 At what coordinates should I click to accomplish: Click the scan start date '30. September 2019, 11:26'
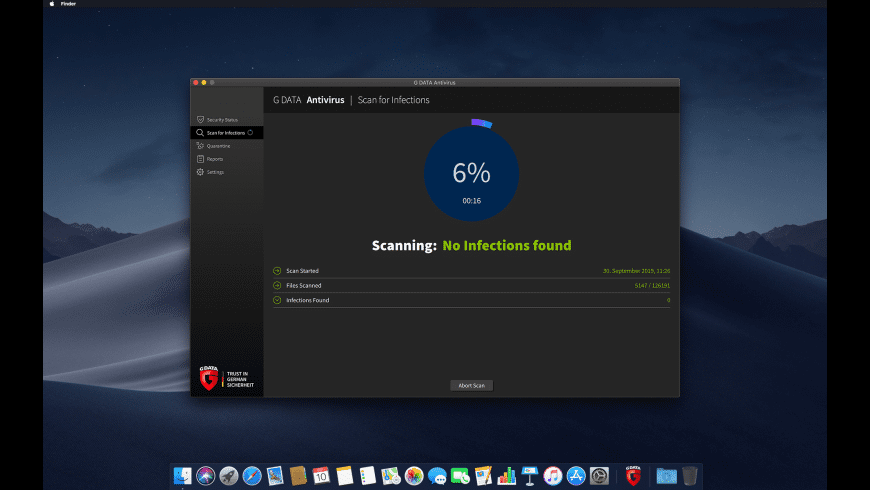click(x=636, y=271)
